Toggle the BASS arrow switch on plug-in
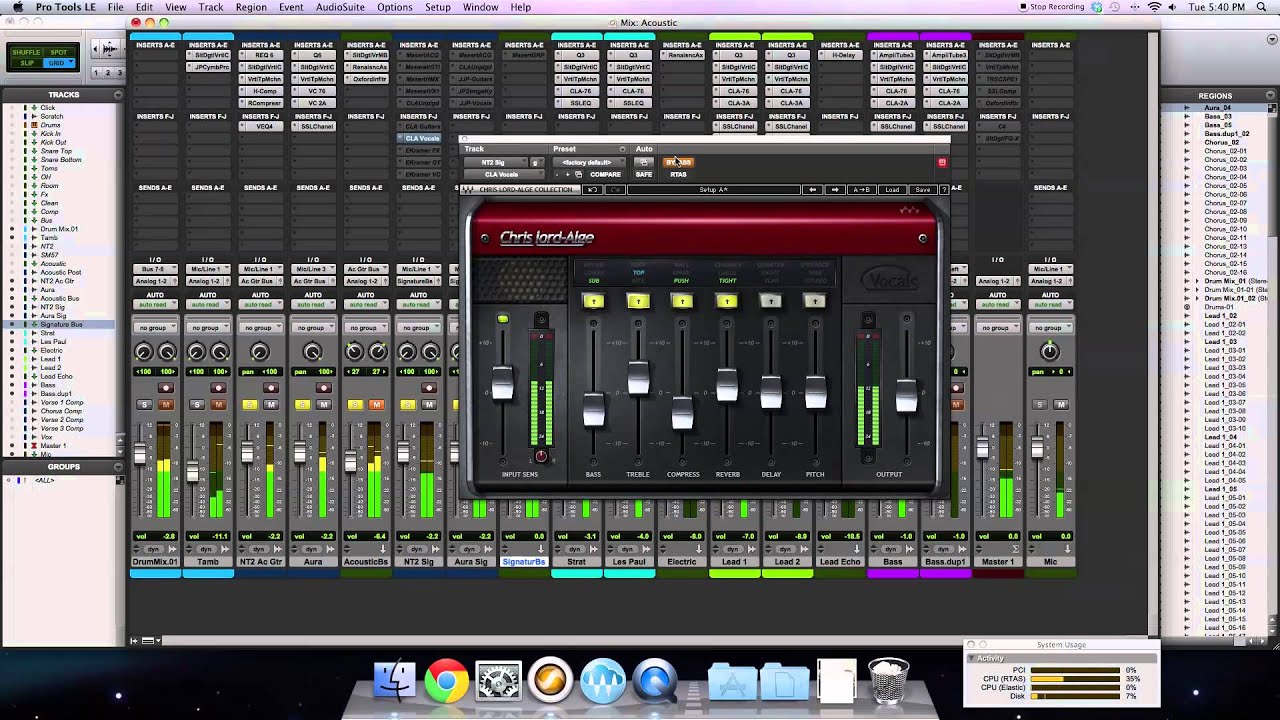The height and width of the screenshot is (720, 1280). 593,301
